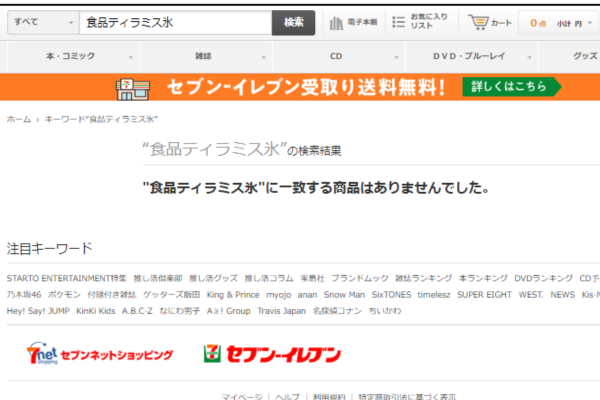
Task: Open the 本ランキング keyword link
Action: pyautogui.click(x=483, y=278)
